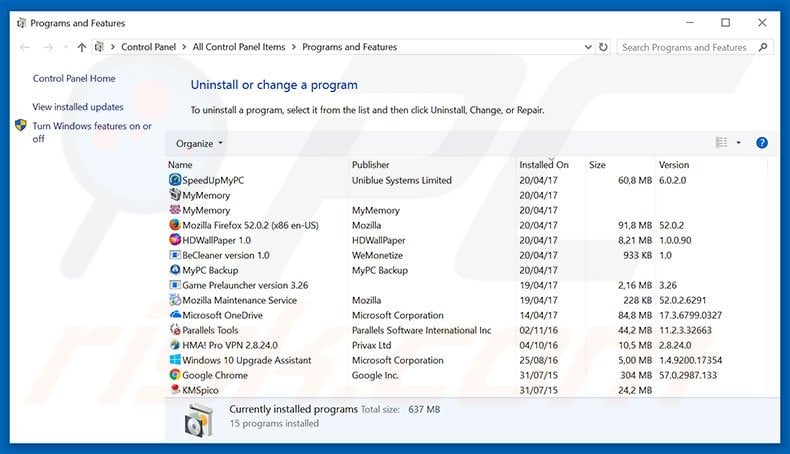Sort by the Name column header
Image resolution: width=790 pixels, height=454 pixels.
pyautogui.click(x=180, y=165)
